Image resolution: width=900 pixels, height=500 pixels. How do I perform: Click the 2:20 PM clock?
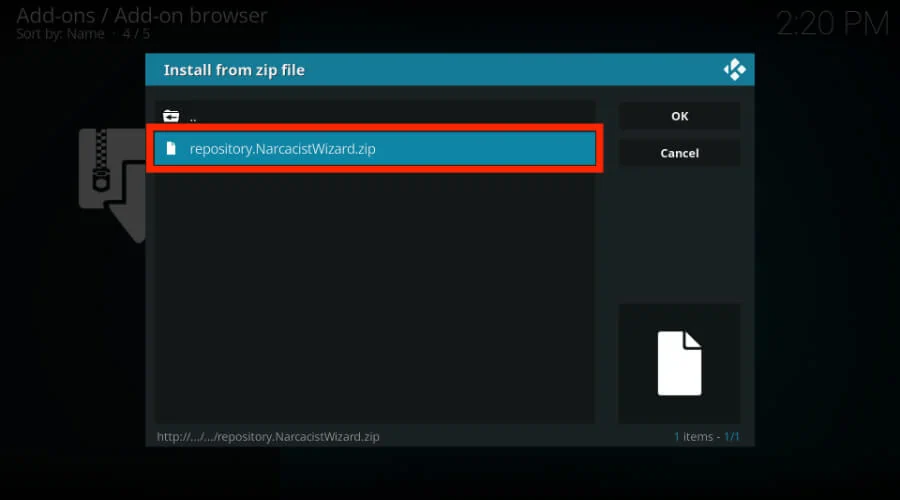832,24
